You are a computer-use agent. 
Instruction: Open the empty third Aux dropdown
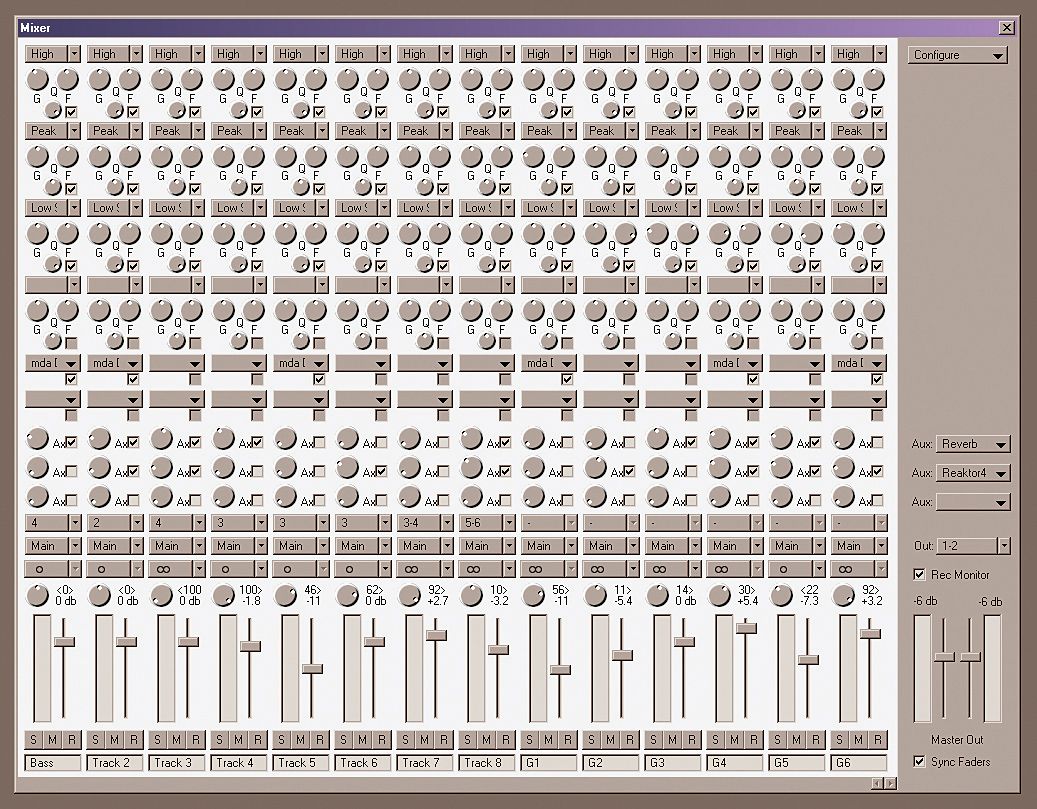973,502
